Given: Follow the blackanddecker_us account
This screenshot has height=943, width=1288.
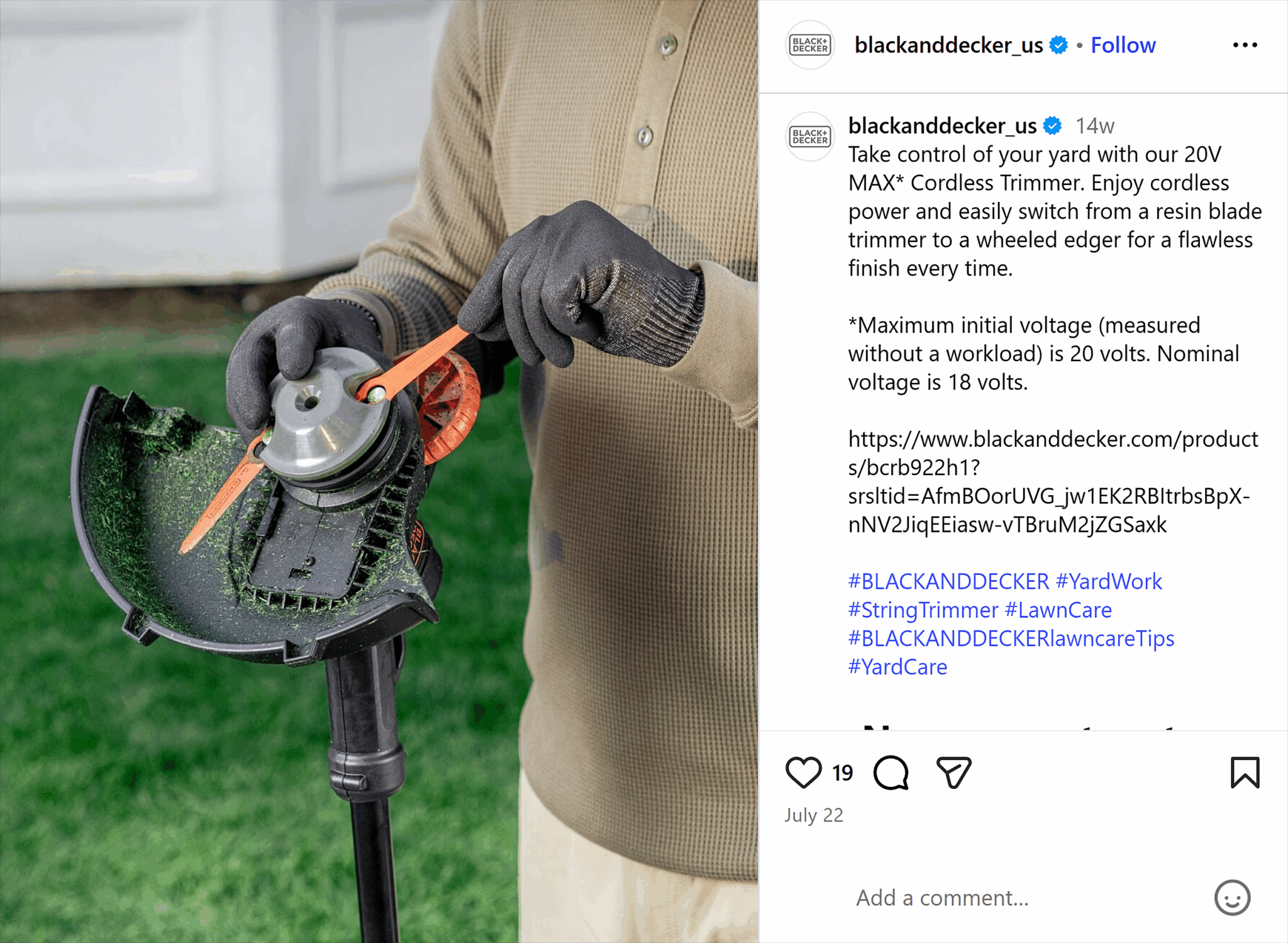Looking at the screenshot, I should [x=1123, y=45].
